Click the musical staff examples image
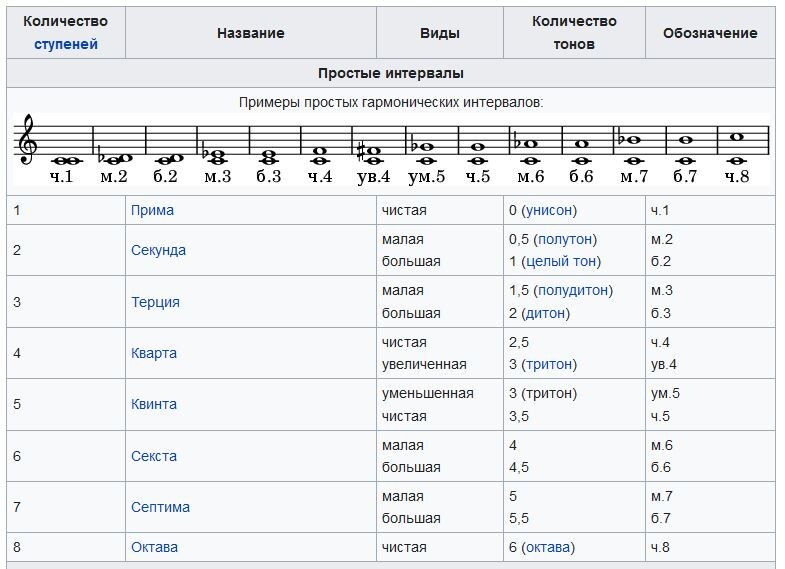This screenshot has width=785, height=569. click(391, 149)
